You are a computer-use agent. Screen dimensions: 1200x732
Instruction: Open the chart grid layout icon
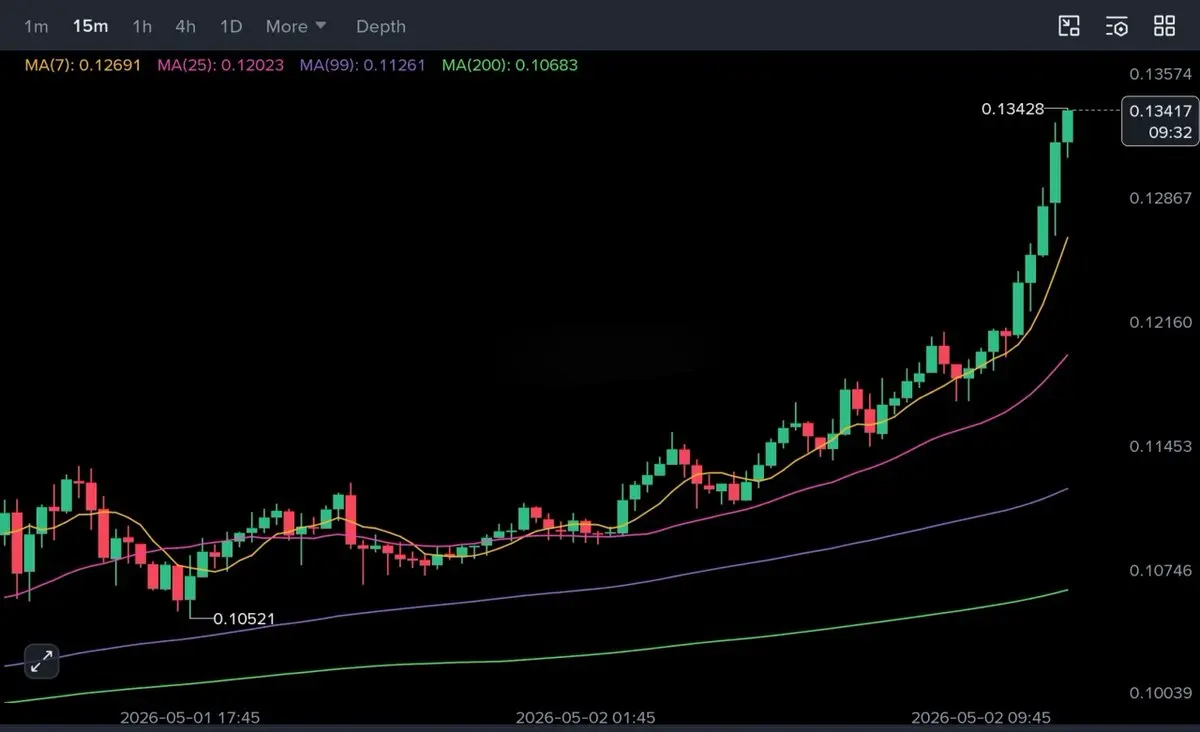1165,27
